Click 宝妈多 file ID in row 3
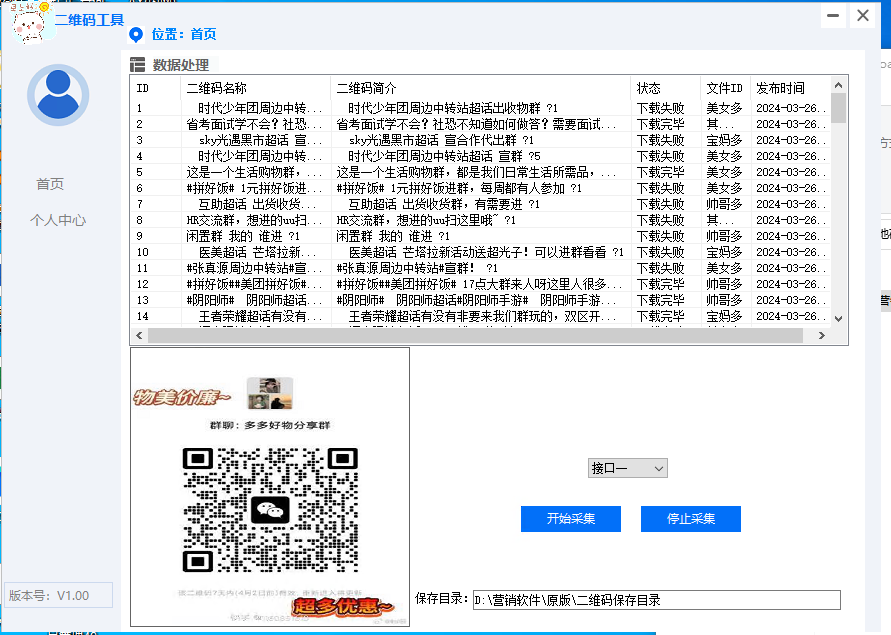Screen dimensions: 891x635 pyautogui.click(x=725, y=140)
